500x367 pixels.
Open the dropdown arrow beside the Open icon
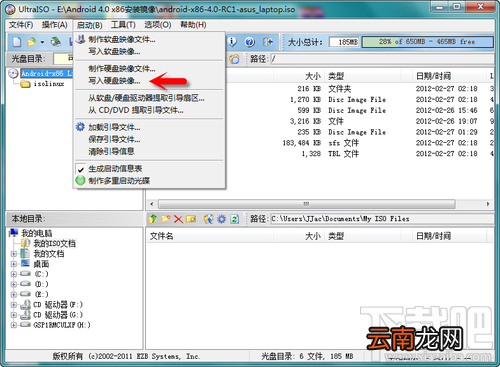tap(42, 42)
